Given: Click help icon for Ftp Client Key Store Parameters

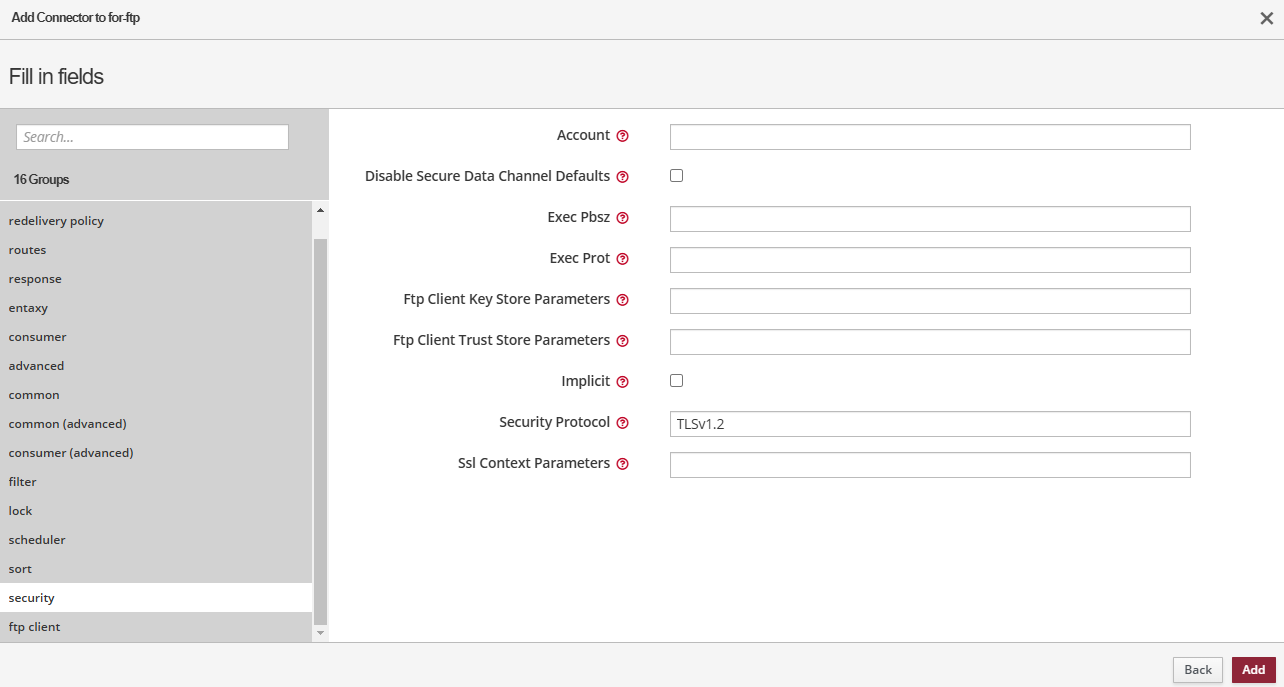Looking at the screenshot, I should (622, 300).
